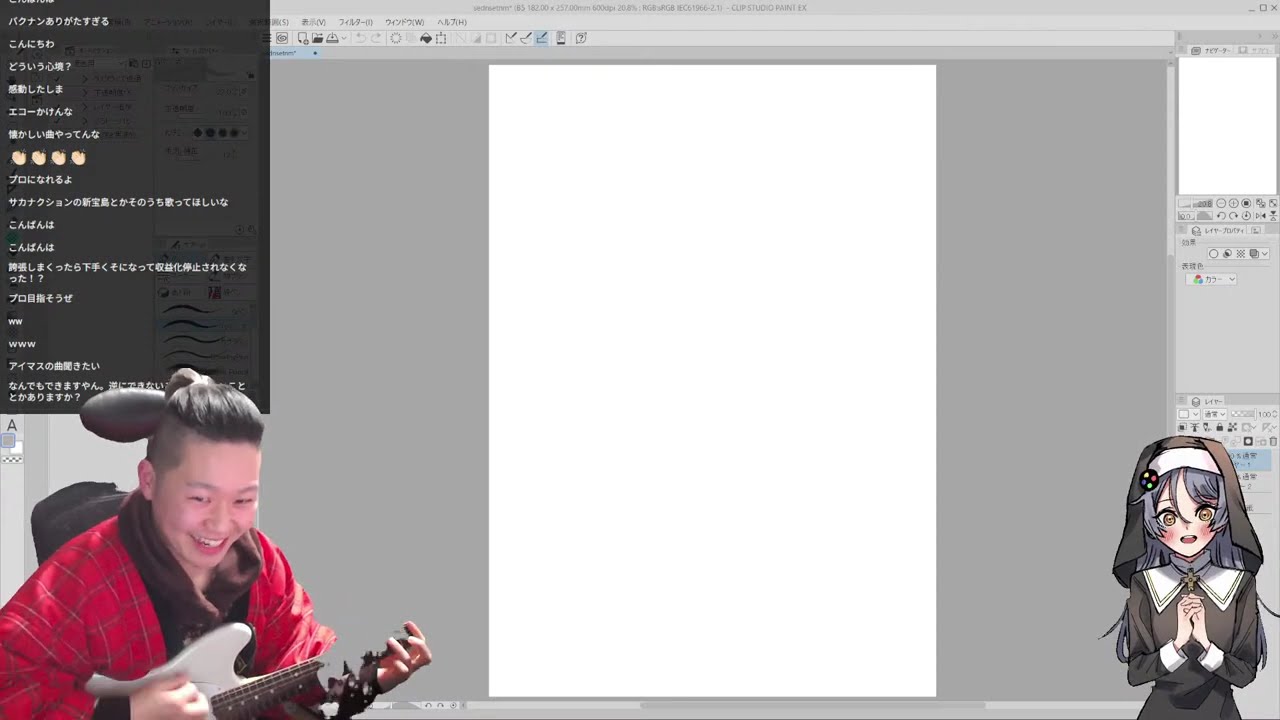Undo the last action in toolbar

[x=361, y=38]
